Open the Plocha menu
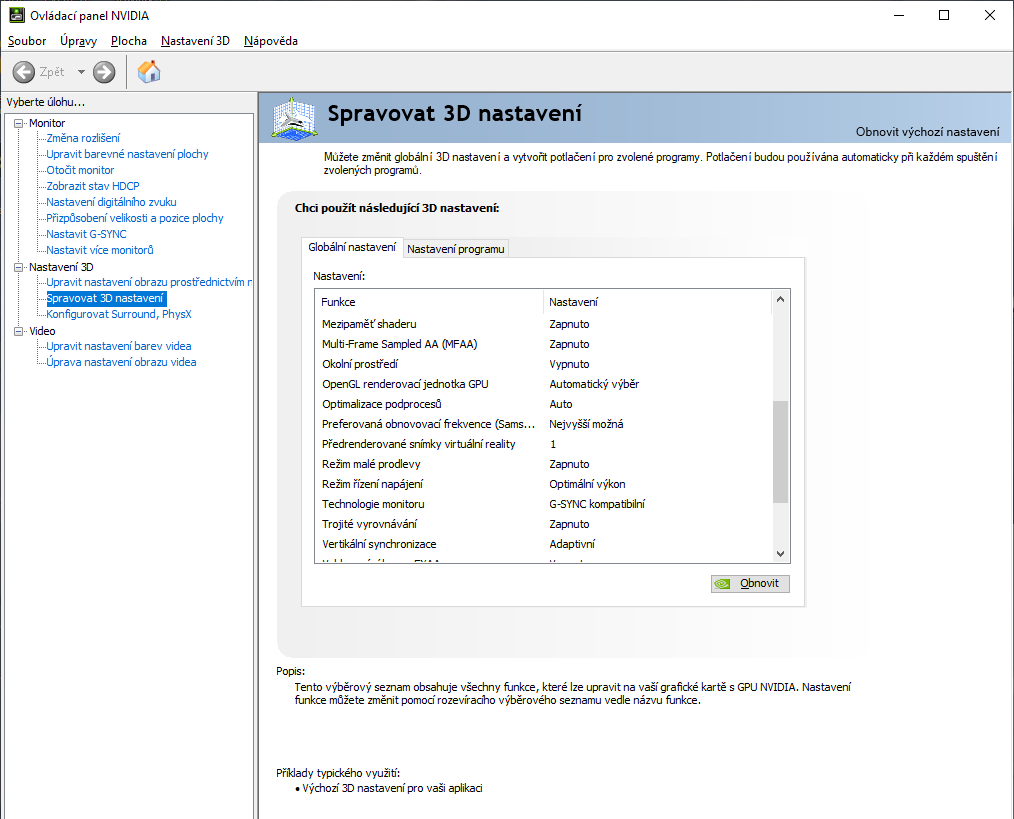 [x=129, y=41]
